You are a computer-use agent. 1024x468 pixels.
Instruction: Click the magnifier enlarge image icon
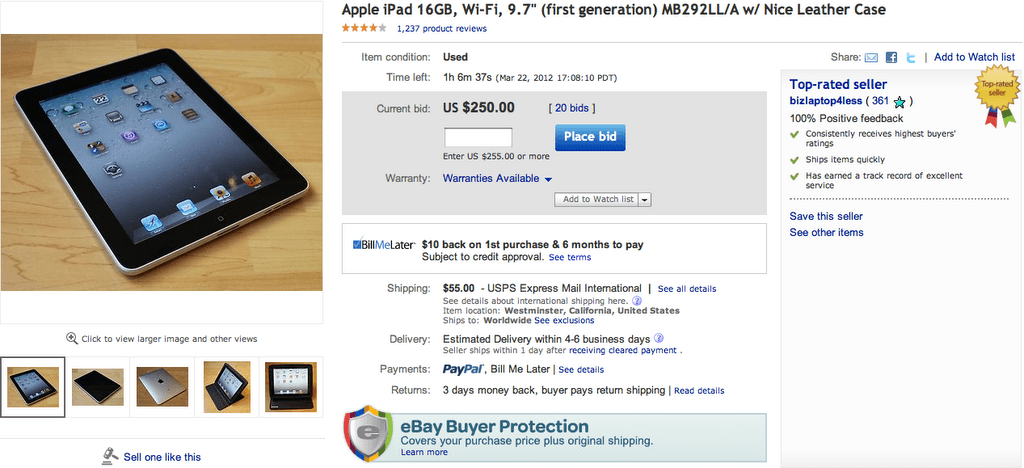click(x=72, y=339)
